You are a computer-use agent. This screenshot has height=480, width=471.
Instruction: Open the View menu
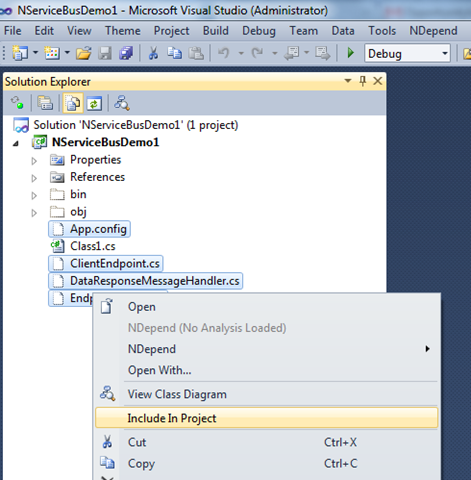(x=79, y=31)
